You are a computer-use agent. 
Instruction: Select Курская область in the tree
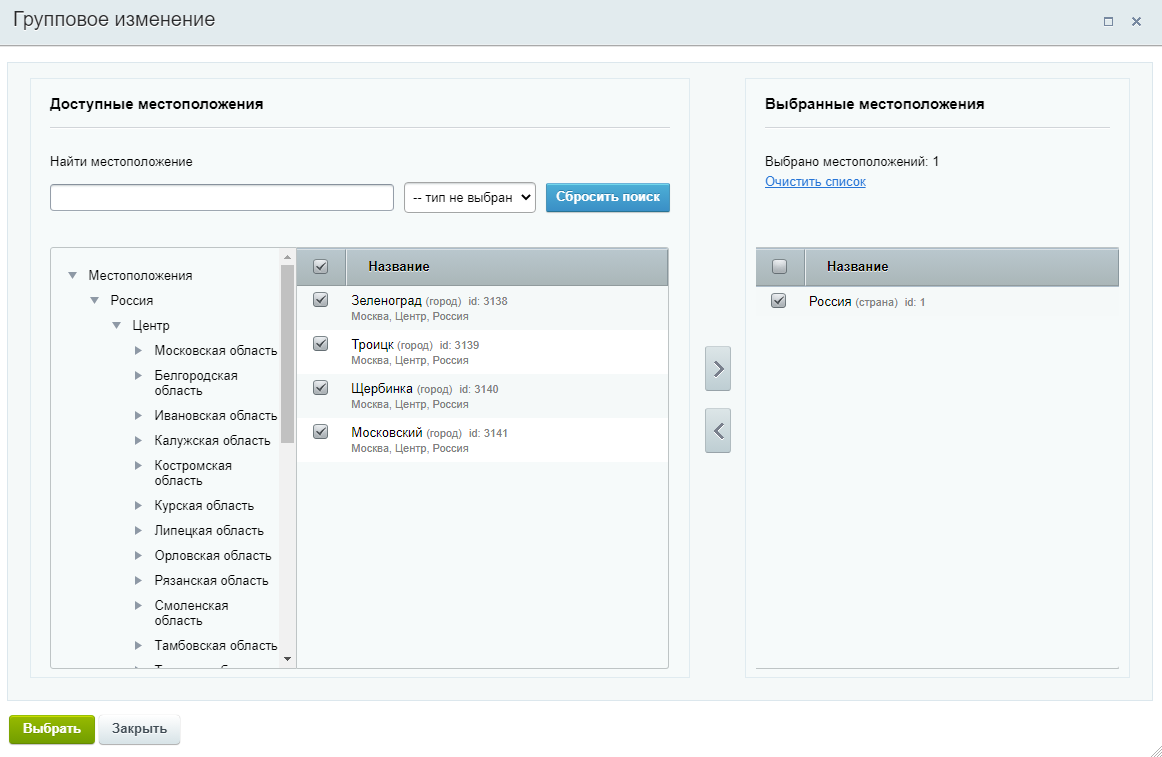(x=204, y=505)
